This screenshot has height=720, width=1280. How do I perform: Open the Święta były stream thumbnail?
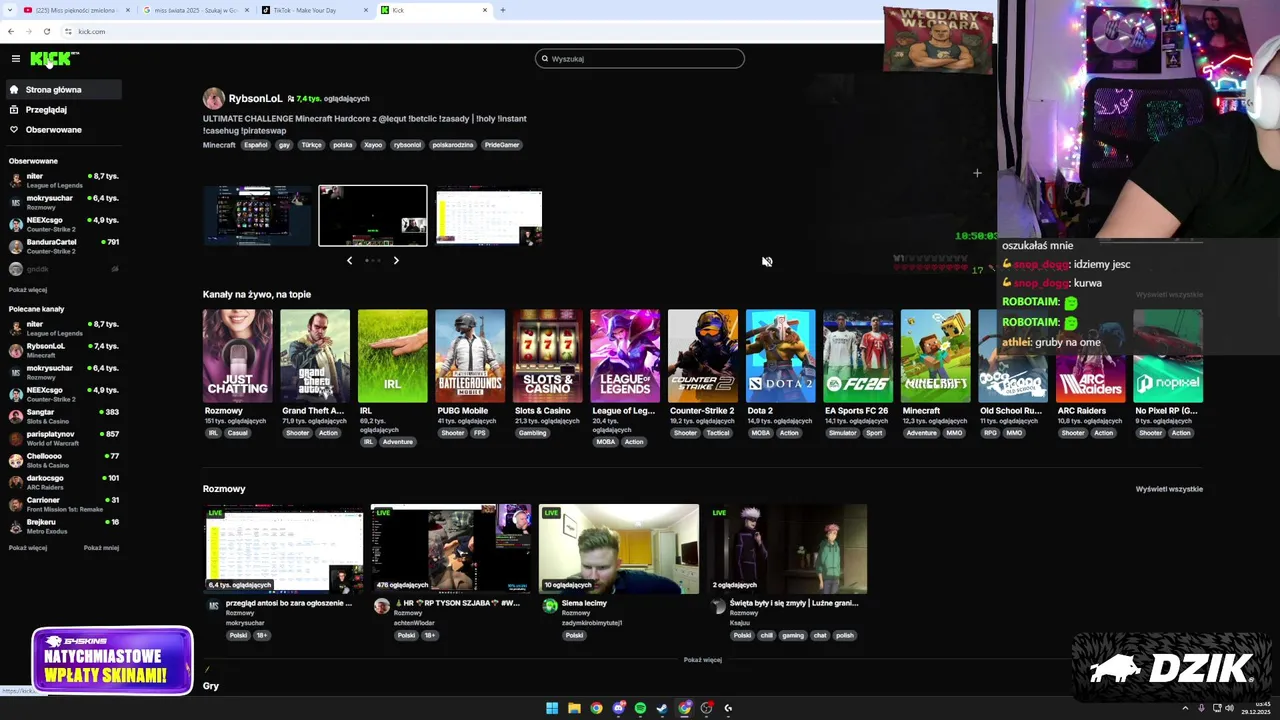pyautogui.click(x=787, y=549)
